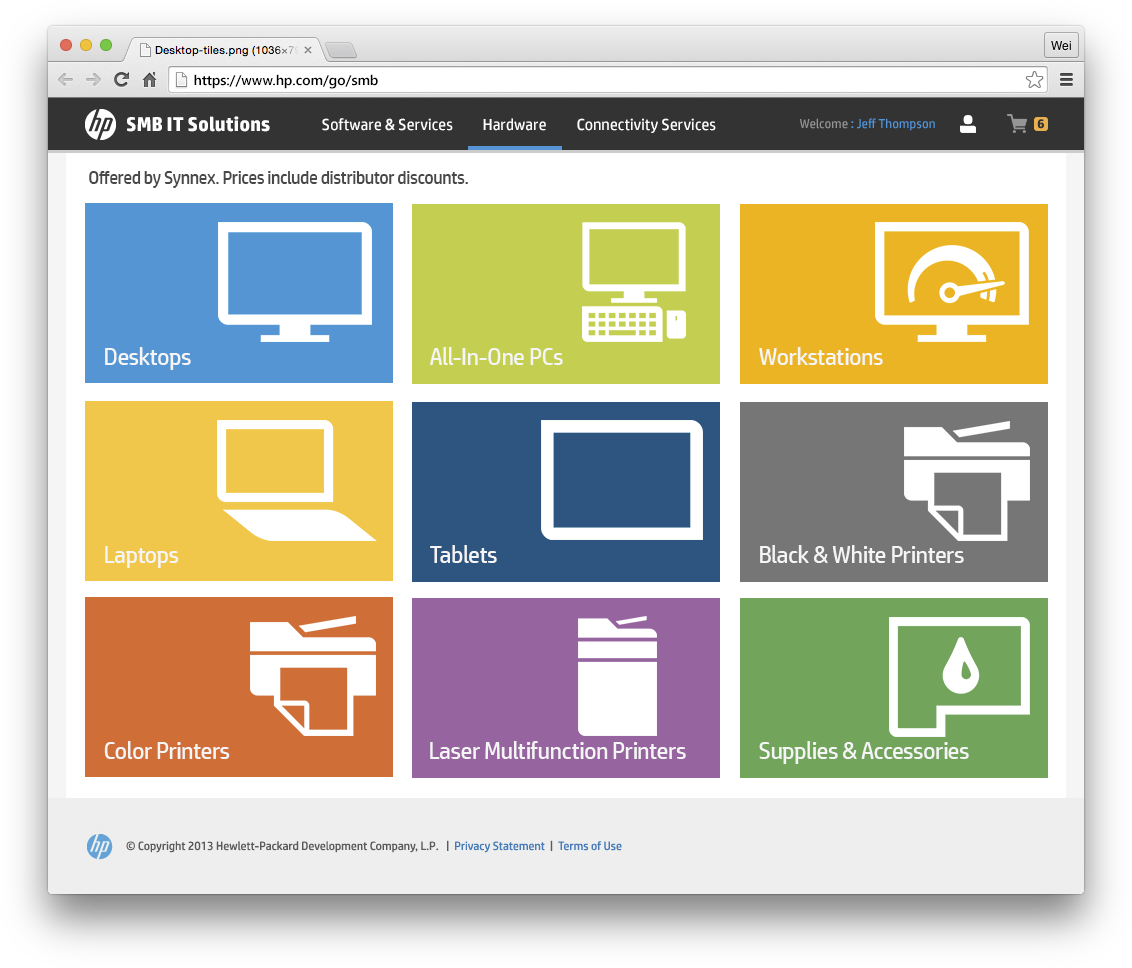Screen dimensions: 1132x968
Task: Click the browser home icon
Action: (149, 79)
